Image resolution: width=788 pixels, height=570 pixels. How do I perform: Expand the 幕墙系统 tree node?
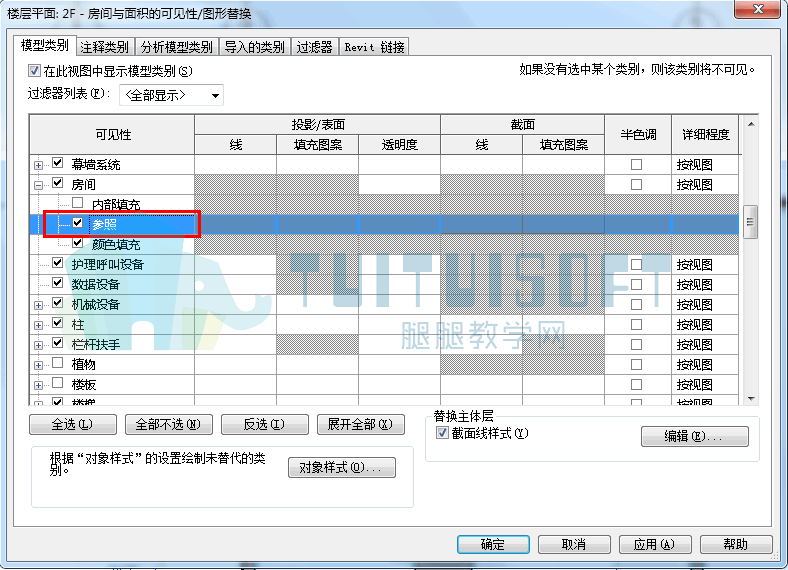click(38, 165)
